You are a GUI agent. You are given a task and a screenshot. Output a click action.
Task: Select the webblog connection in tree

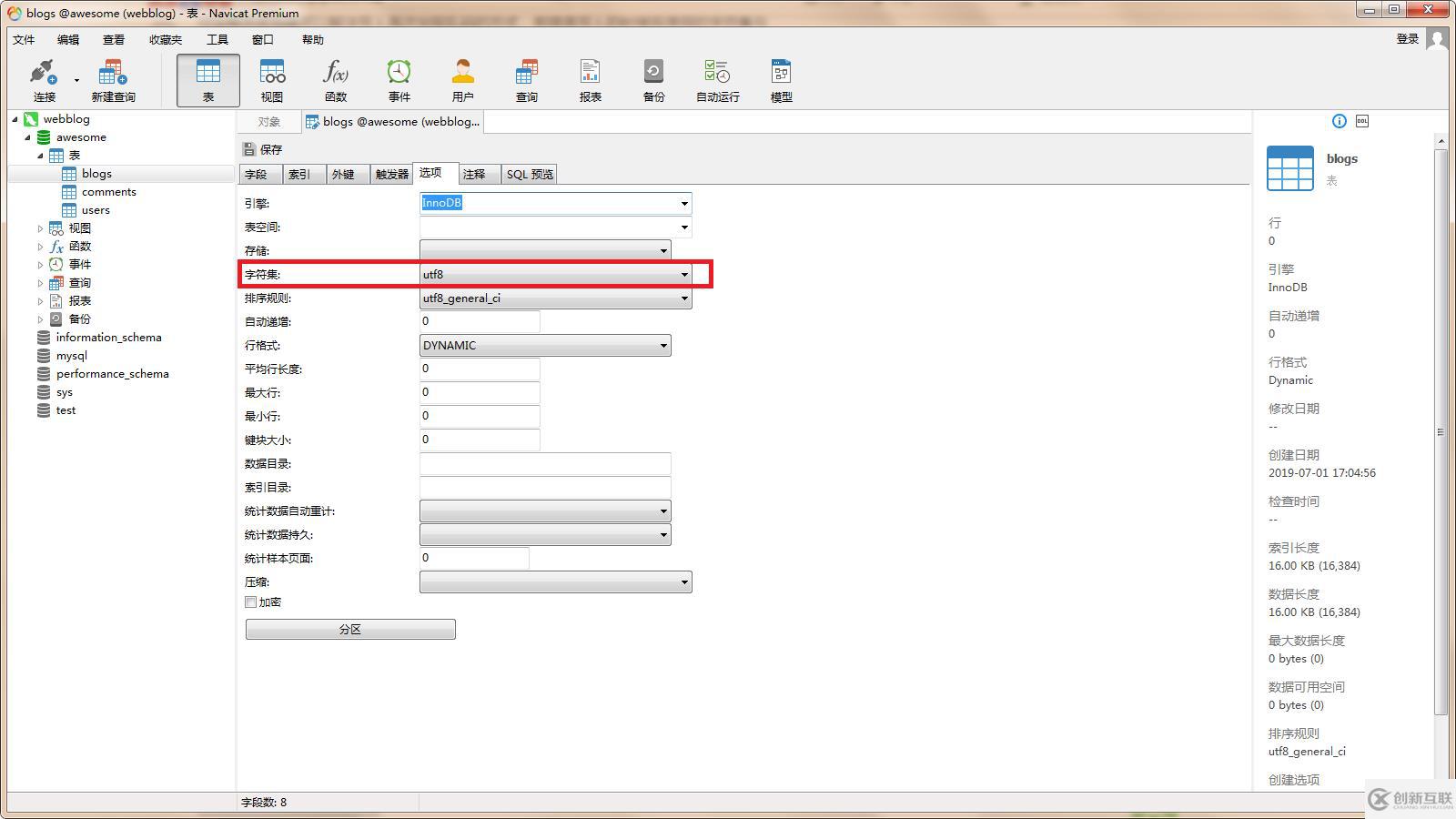[66, 119]
